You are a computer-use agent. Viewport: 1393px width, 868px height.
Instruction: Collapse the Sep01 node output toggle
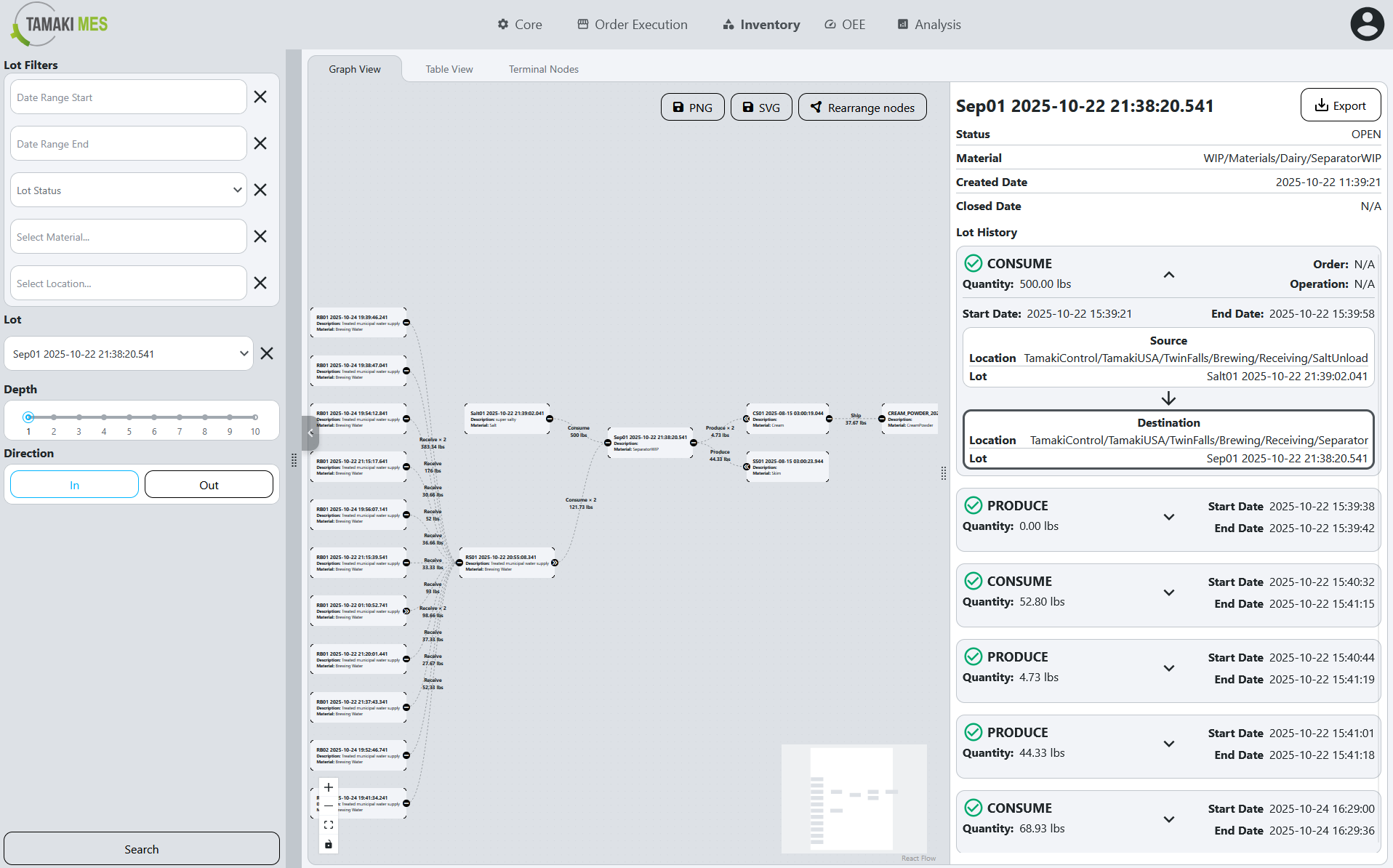pyautogui.click(x=694, y=443)
